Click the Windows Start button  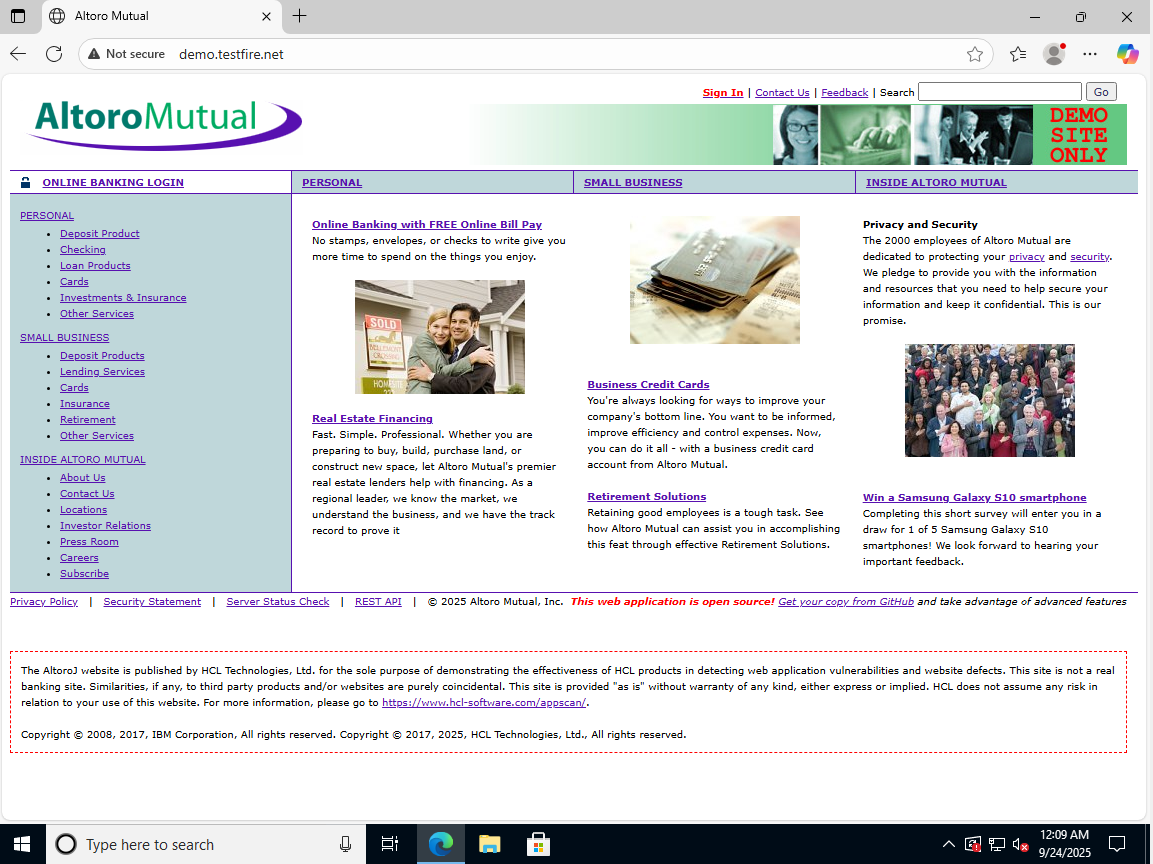22,844
